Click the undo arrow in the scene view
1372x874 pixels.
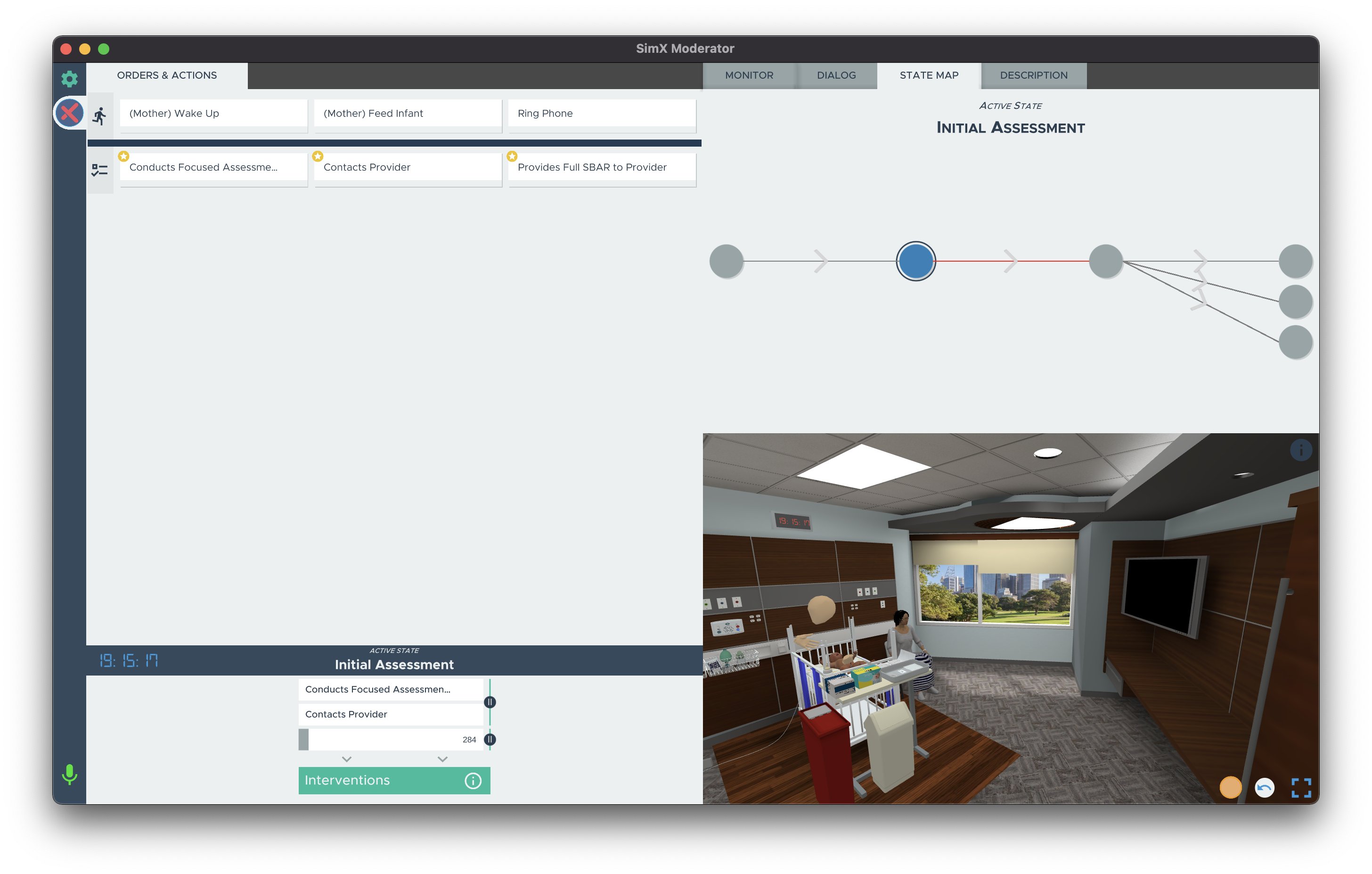tap(1264, 788)
